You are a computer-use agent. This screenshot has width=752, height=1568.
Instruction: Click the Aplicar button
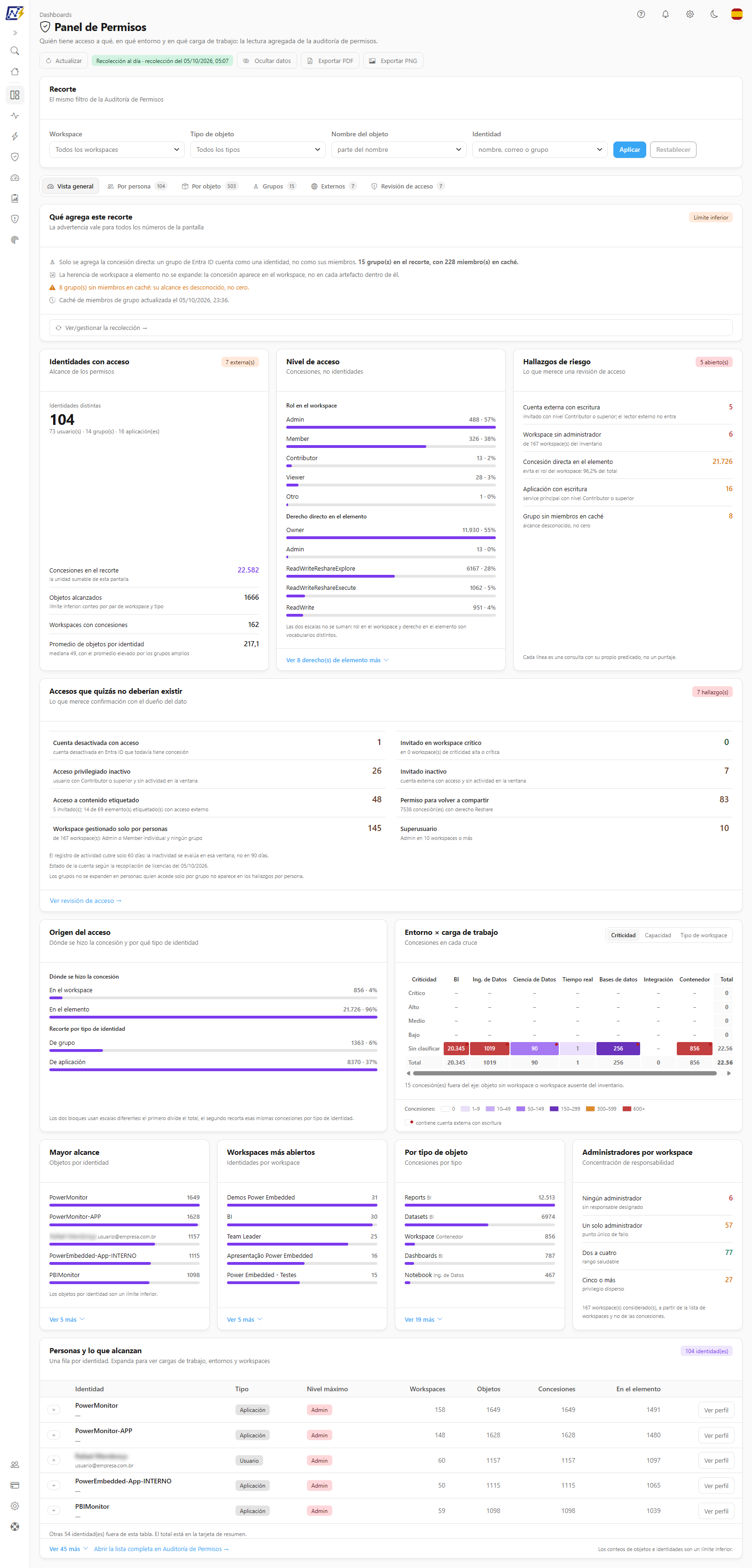point(629,150)
